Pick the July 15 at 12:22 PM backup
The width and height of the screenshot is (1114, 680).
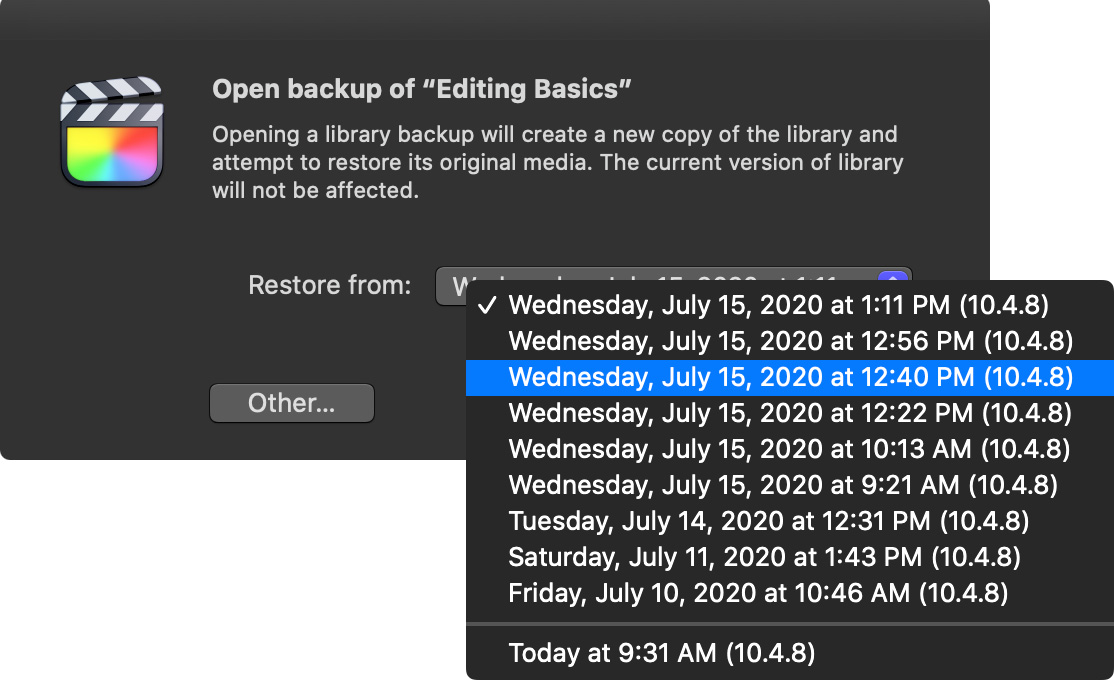pyautogui.click(x=789, y=414)
